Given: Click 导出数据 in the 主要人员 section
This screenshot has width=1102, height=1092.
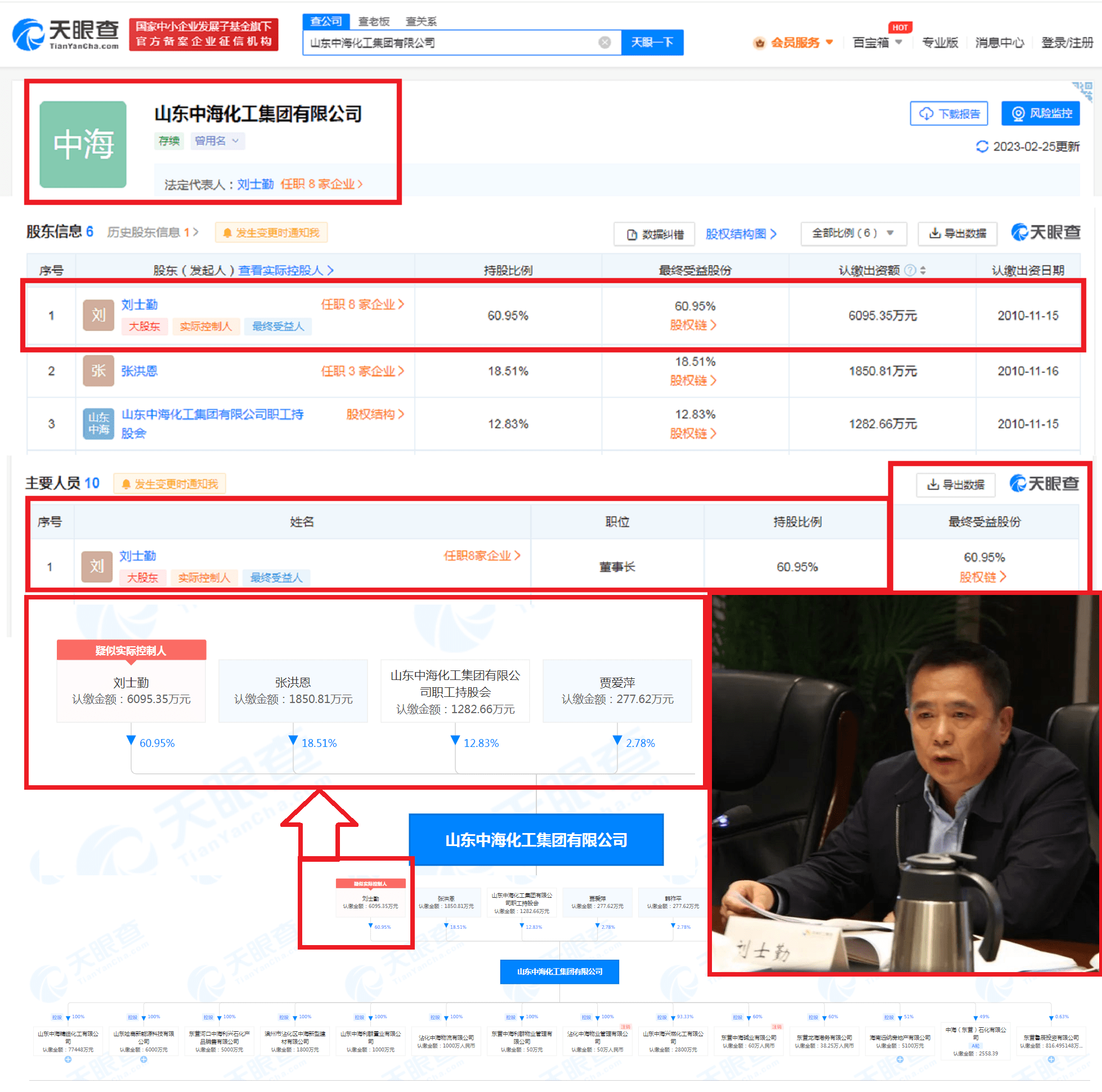Looking at the screenshot, I should point(956,485).
